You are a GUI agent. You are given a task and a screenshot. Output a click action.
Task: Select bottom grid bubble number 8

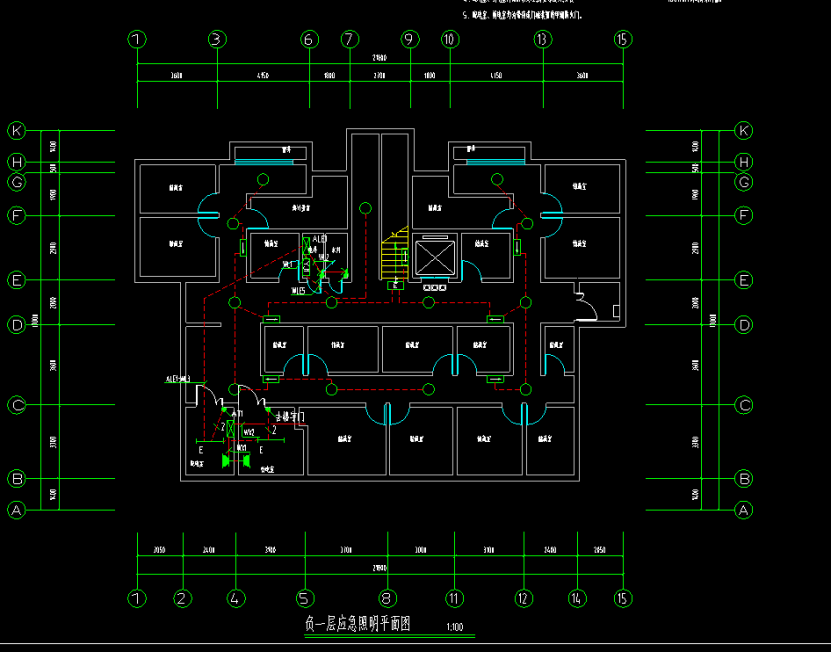click(x=388, y=598)
